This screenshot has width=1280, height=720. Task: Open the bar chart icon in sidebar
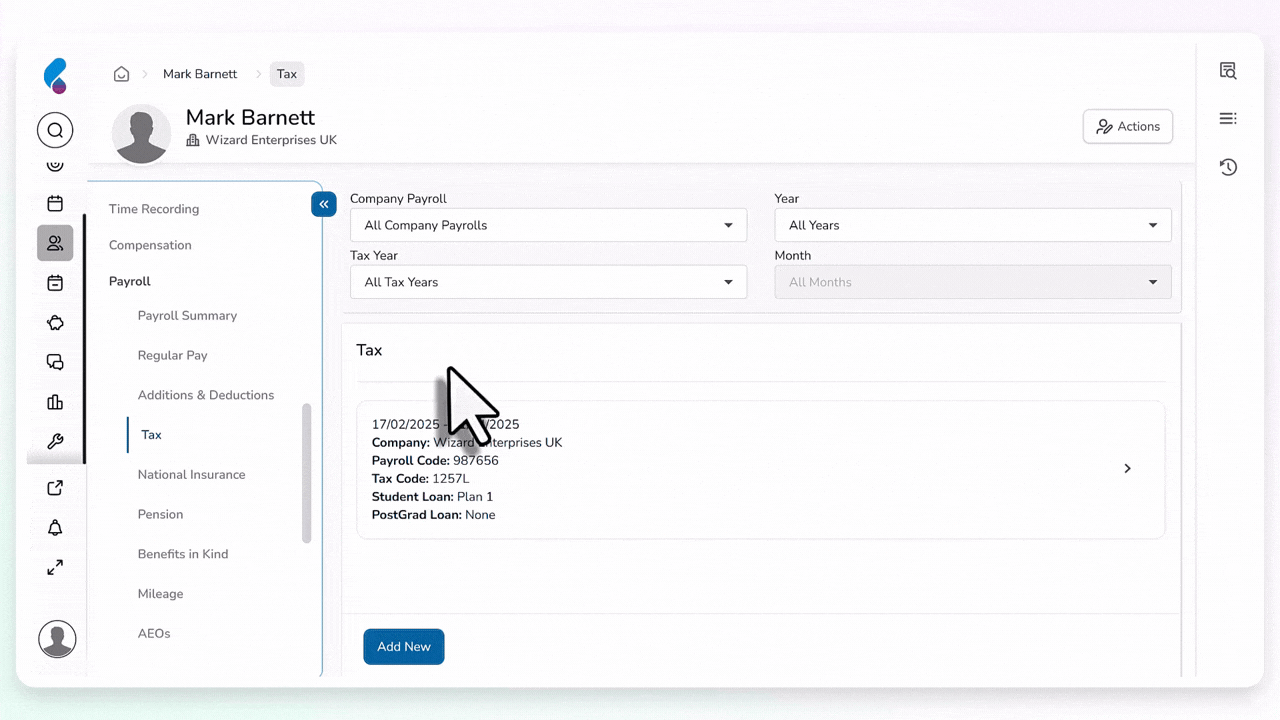tap(55, 402)
